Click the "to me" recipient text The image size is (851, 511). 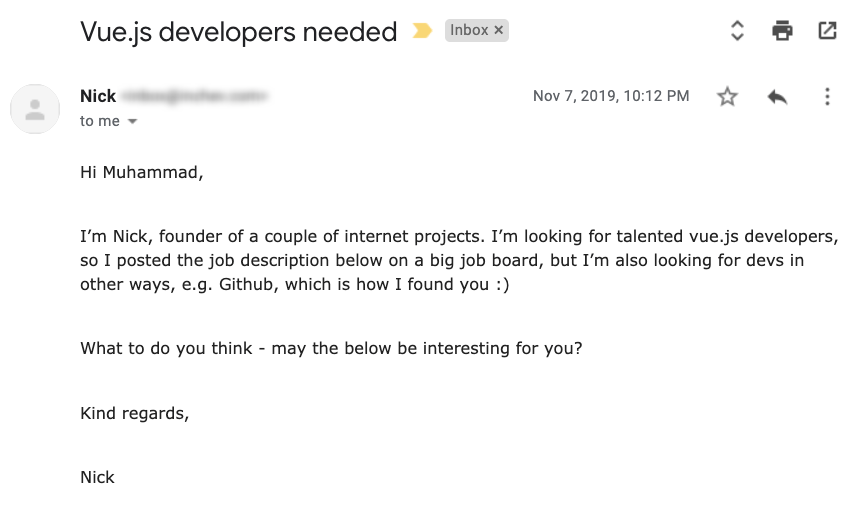pos(100,121)
